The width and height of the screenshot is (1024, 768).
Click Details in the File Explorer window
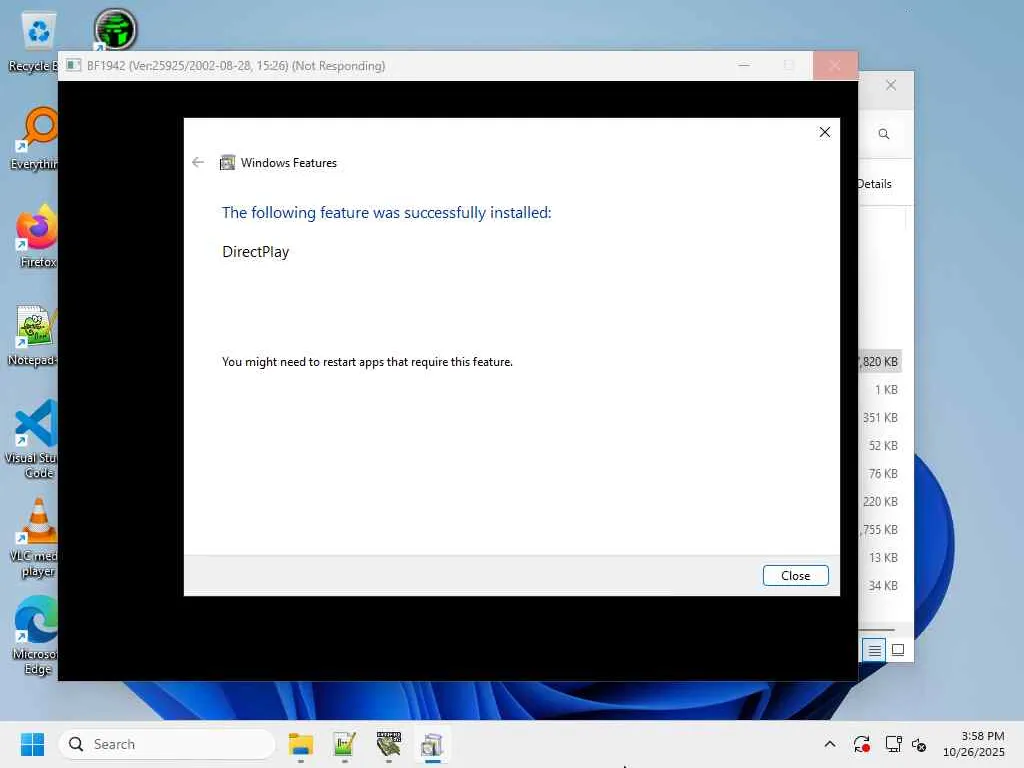874,184
